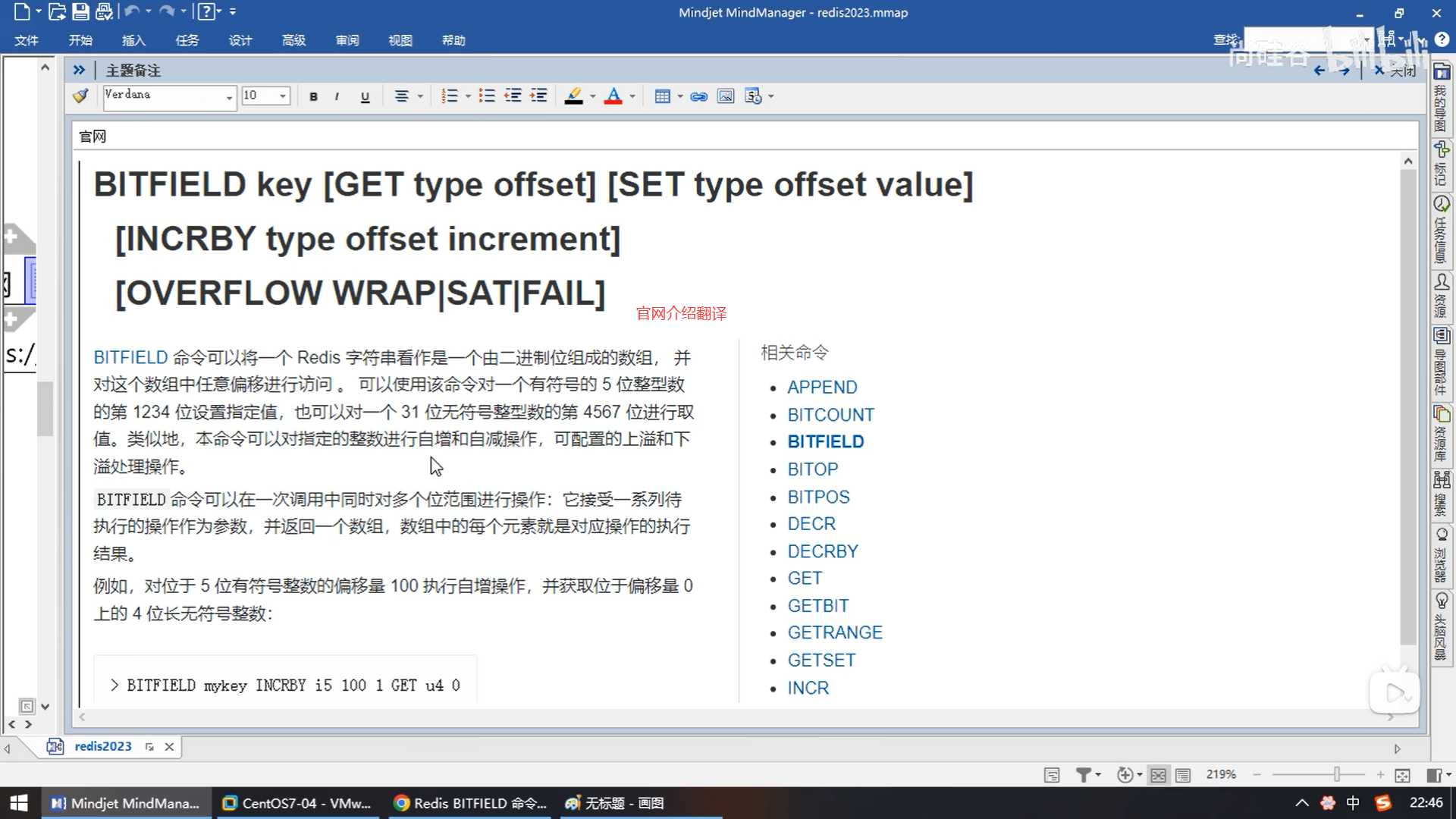Screen dimensions: 1456x819
Task: Switch to Redis BITFIELD Chrome taskbar window
Action: [471, 803]
